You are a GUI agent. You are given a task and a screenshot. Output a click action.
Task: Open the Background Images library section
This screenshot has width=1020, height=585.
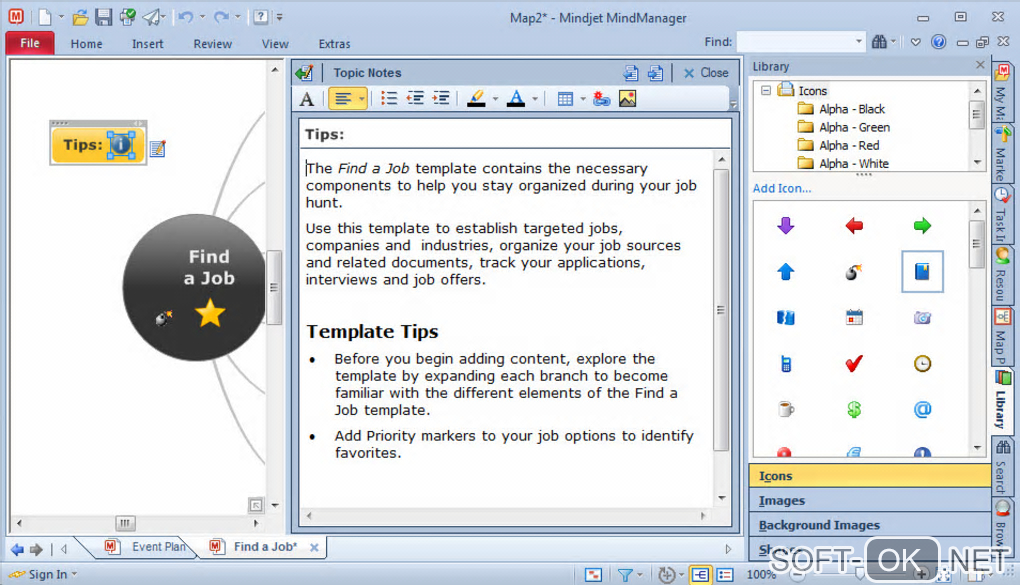coord(870,525)
